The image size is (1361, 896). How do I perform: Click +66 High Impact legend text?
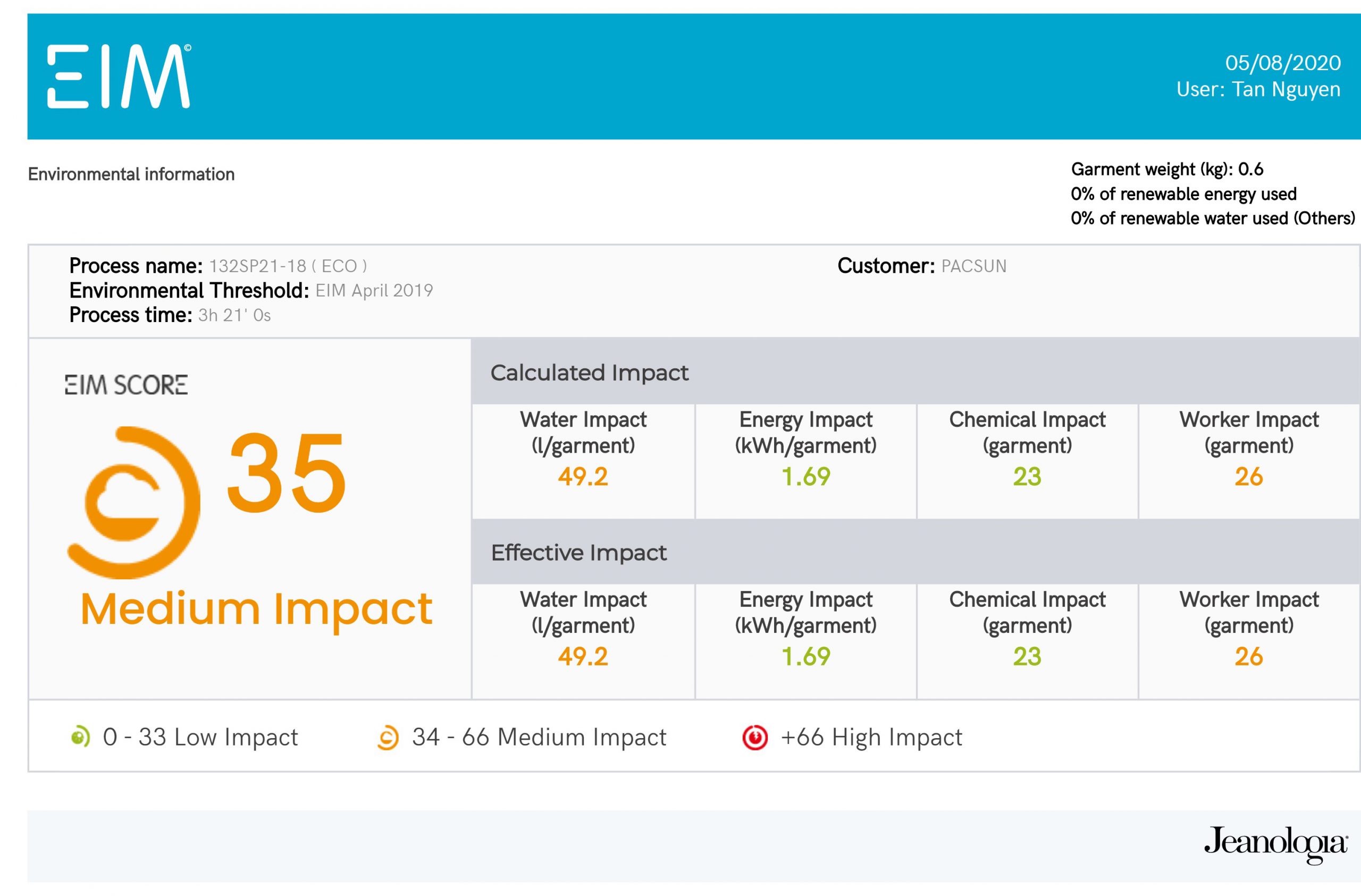pos(871,738)
